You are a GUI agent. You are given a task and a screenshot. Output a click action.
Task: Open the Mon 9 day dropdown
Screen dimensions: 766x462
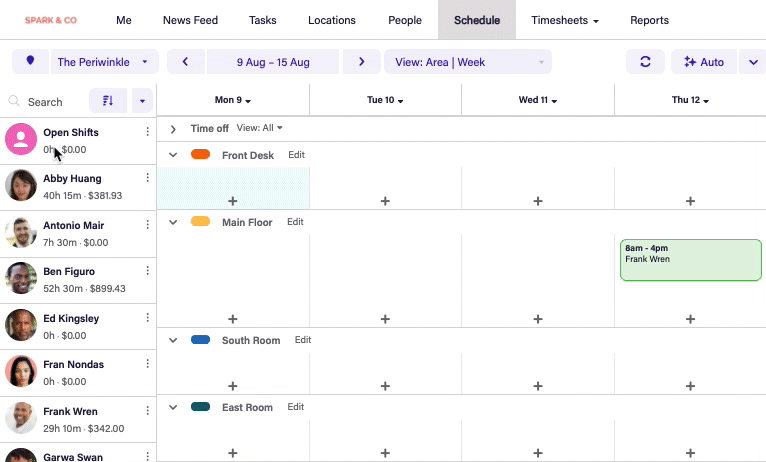(x=233, y=100)
